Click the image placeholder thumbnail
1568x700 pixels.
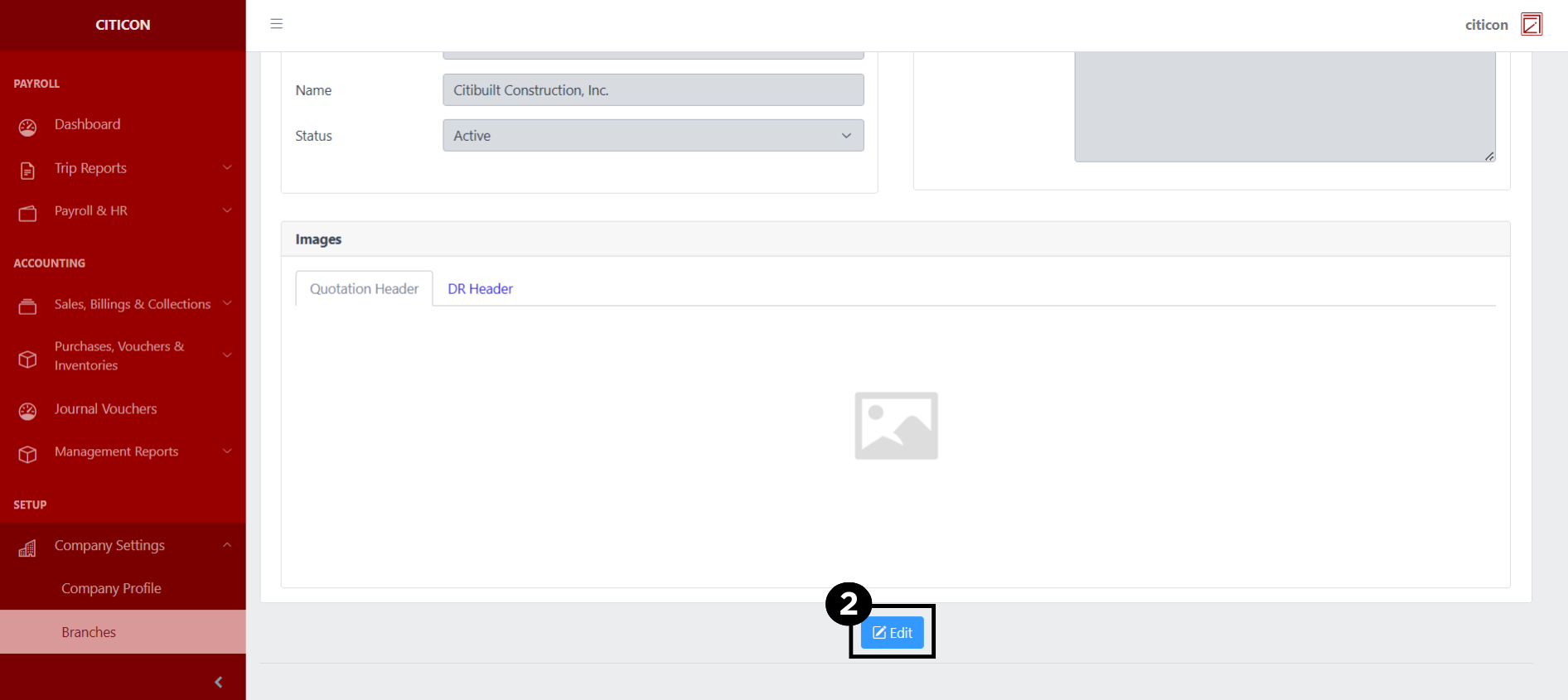(x=896, y=426)
